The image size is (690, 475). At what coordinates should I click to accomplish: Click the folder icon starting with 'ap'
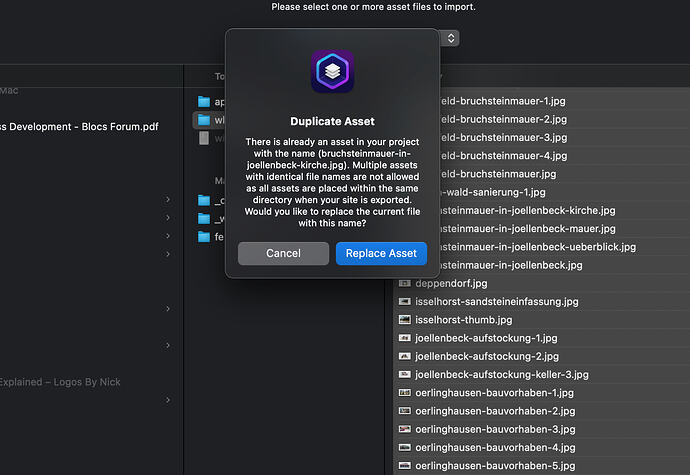pos(204,102)
